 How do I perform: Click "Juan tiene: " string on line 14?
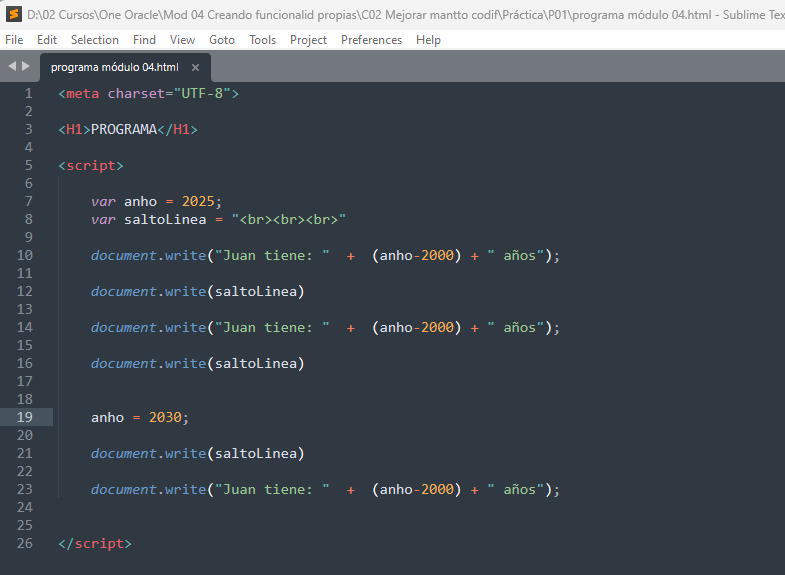pyautogui.click(x=272, y=328)
